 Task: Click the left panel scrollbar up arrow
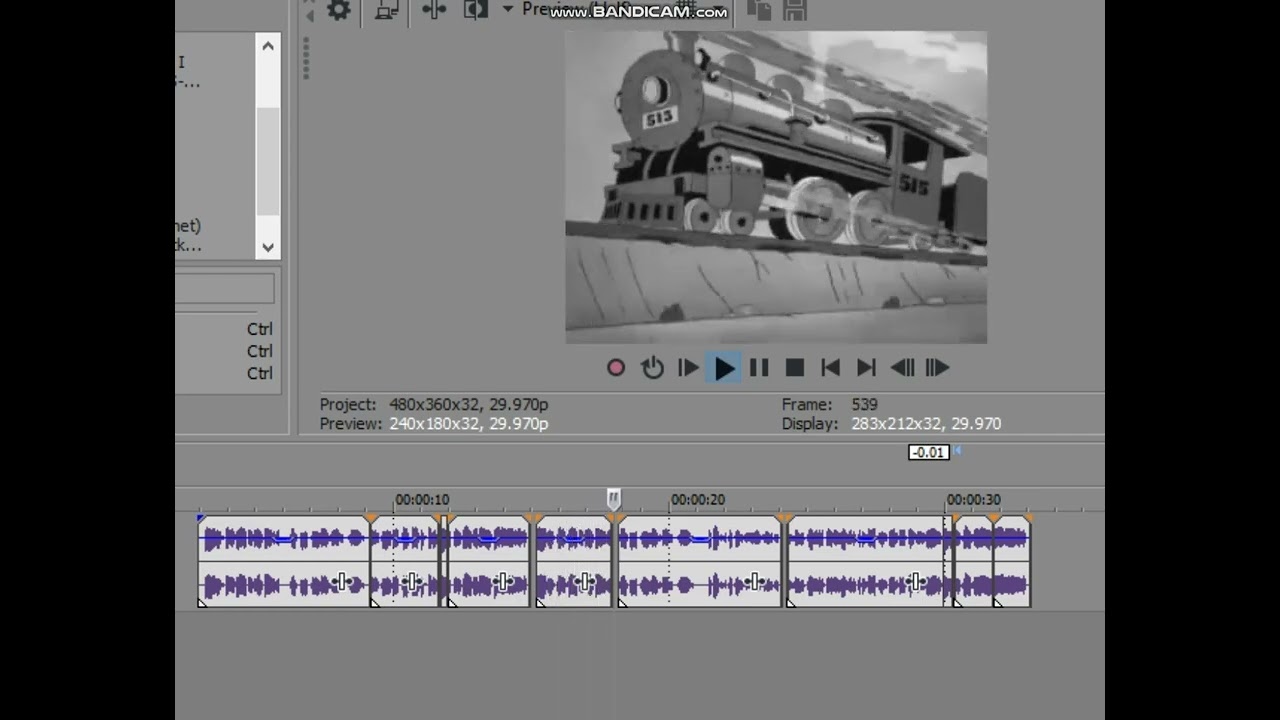[268, 45]
